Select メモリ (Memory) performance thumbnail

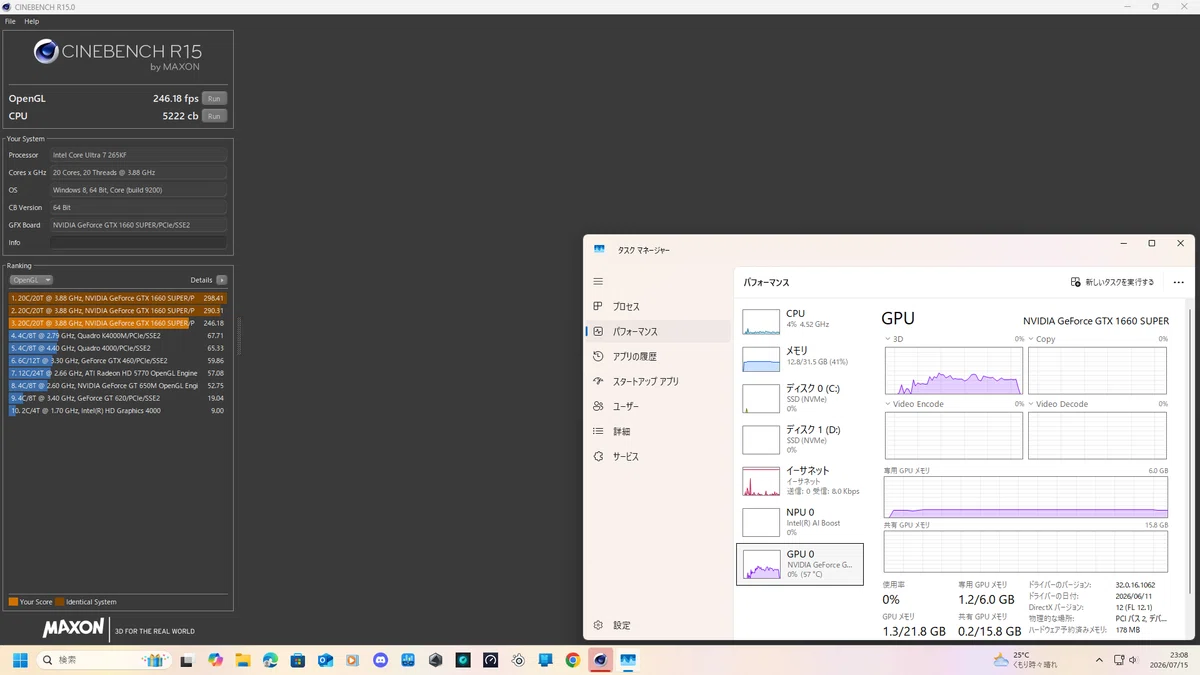[x=801, y=357]
